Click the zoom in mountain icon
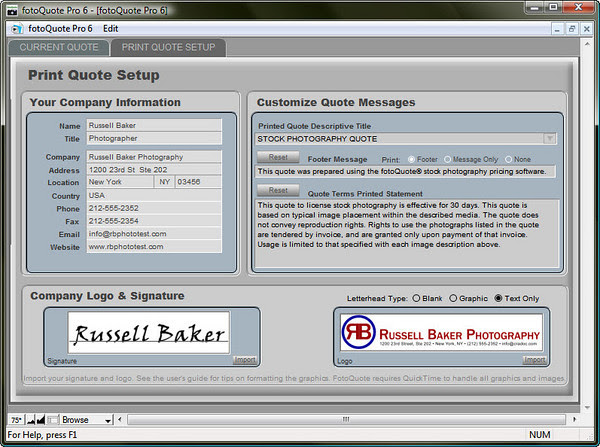 (41, 420)
